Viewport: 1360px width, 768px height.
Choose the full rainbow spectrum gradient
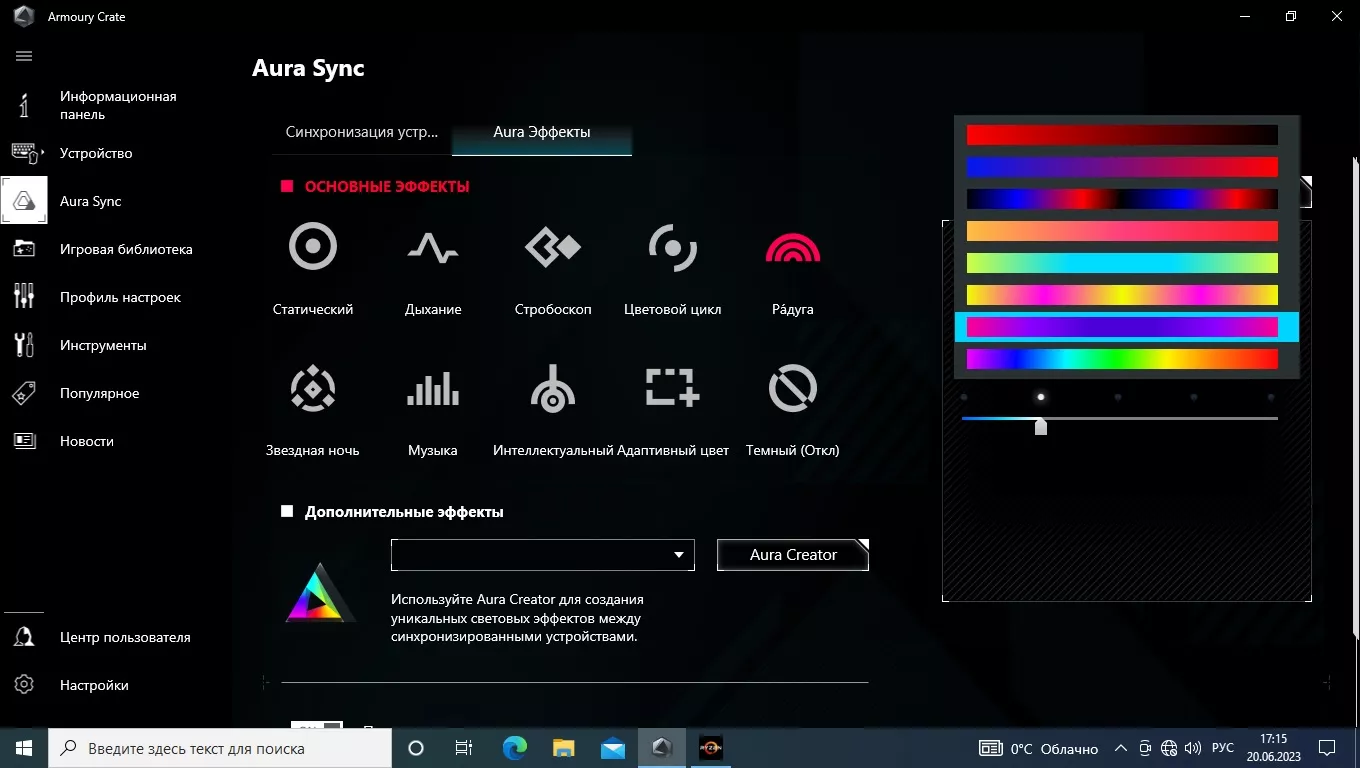pos(1122,359)
